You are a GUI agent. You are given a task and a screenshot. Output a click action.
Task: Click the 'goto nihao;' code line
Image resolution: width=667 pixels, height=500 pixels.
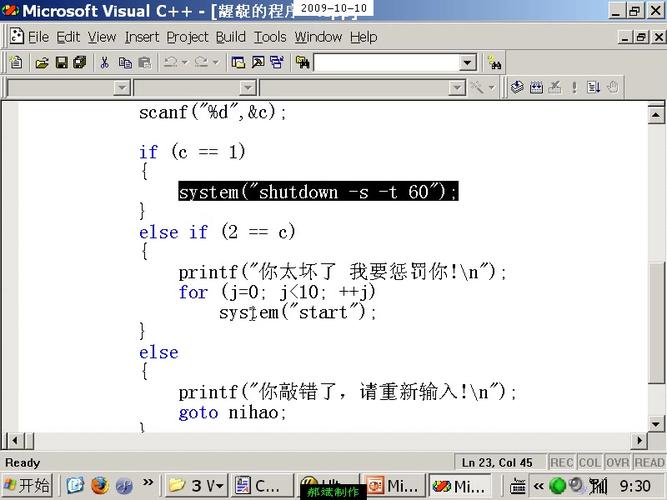[x=232, y=412]
